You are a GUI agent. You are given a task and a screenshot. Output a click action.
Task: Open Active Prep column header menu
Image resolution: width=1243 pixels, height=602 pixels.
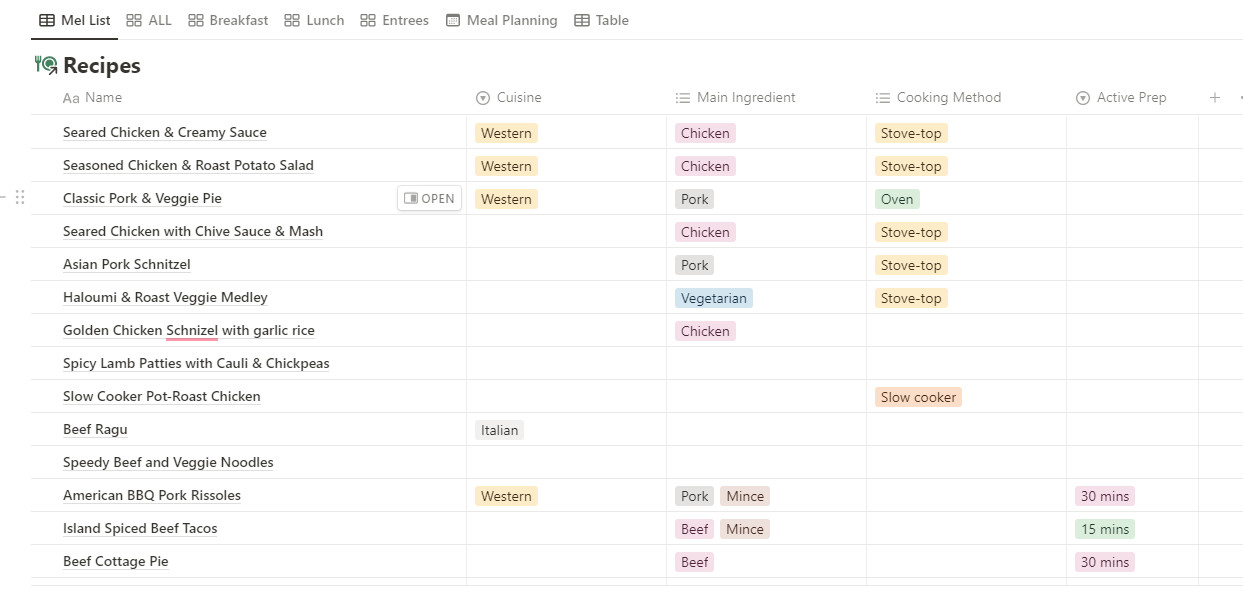point(1132,98)
